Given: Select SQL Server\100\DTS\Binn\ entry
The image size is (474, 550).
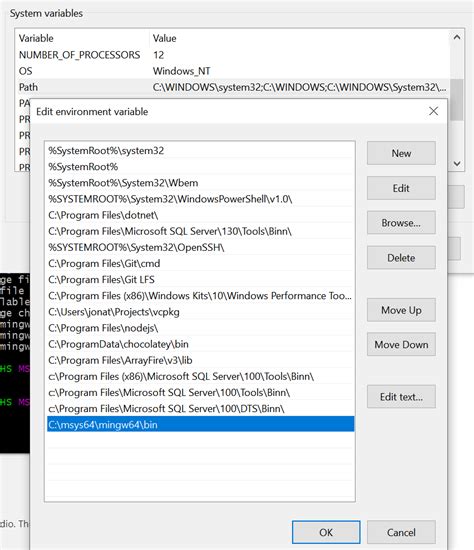Looking at the screenshot, I should click(x=200, y=409).
